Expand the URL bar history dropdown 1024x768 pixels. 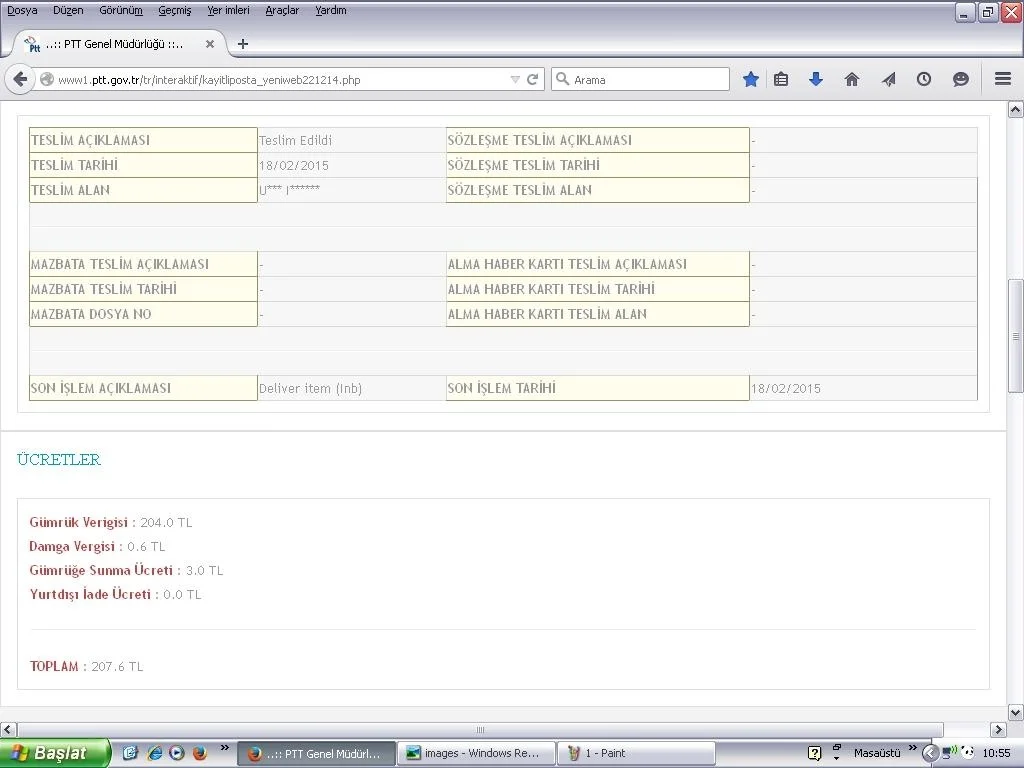pyautogui.click(x=515, y=80)
